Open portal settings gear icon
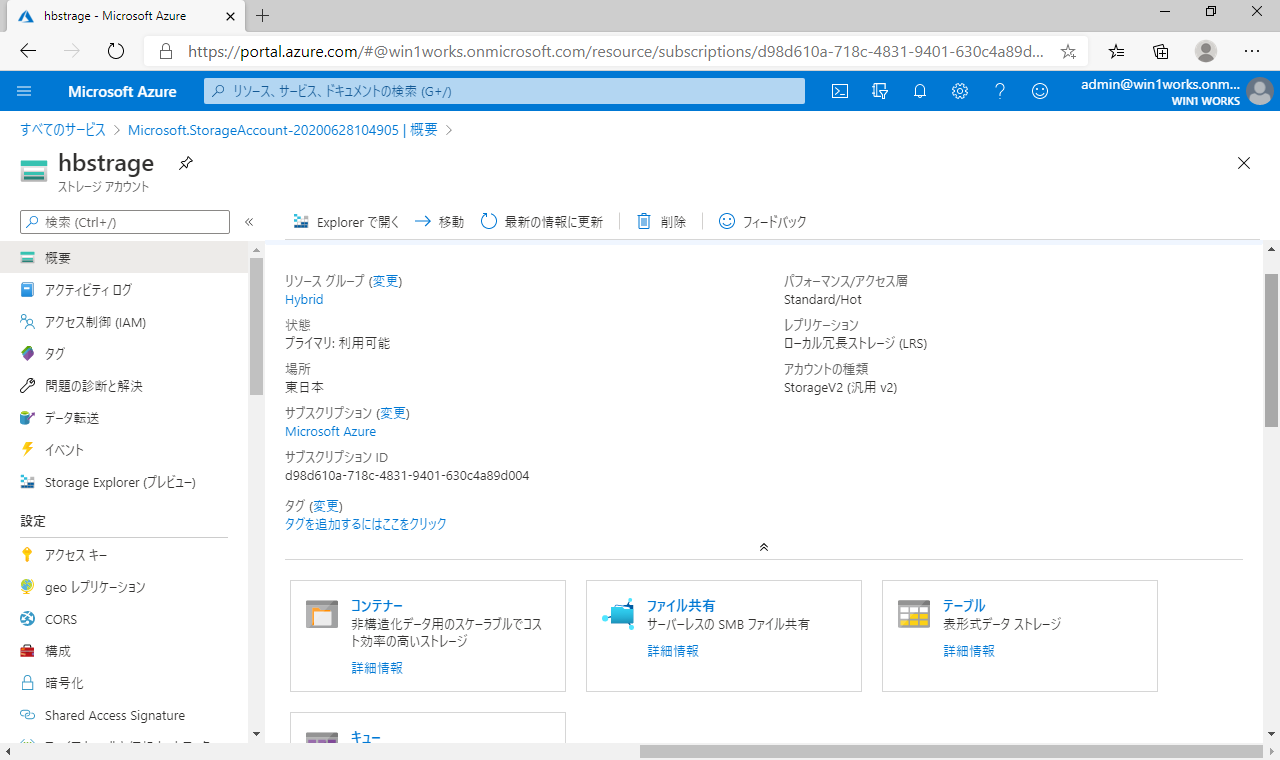Screen dimensions: 1280x760 point(960,91)
